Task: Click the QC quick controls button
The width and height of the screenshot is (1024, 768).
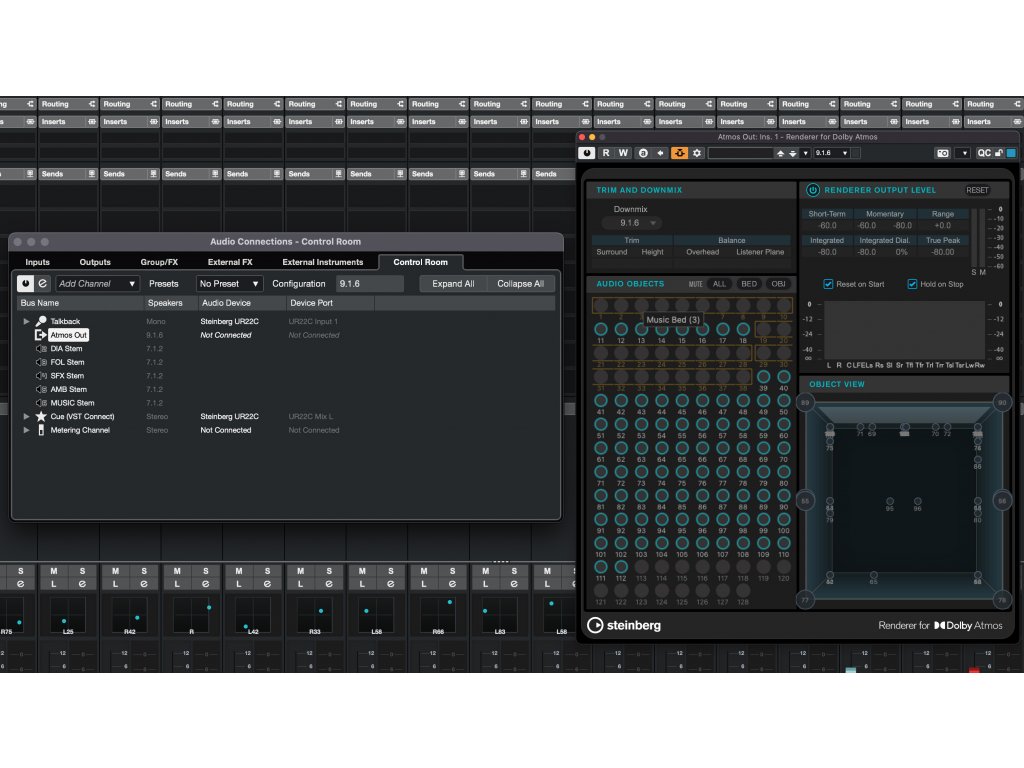Action: pos(984,153)
